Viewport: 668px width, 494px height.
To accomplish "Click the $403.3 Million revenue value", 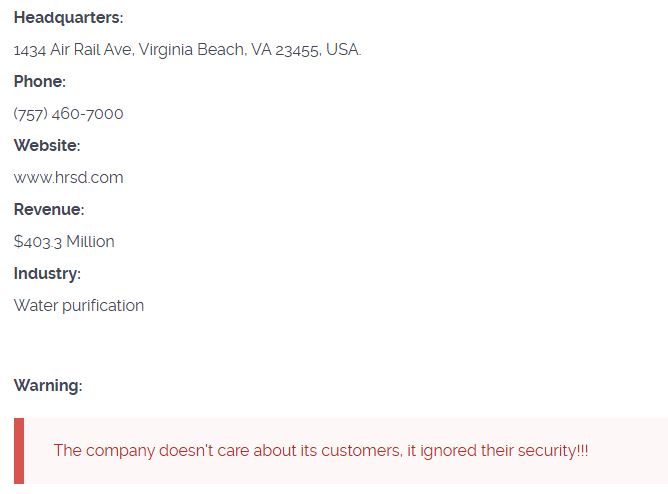I will click(64, 242).
